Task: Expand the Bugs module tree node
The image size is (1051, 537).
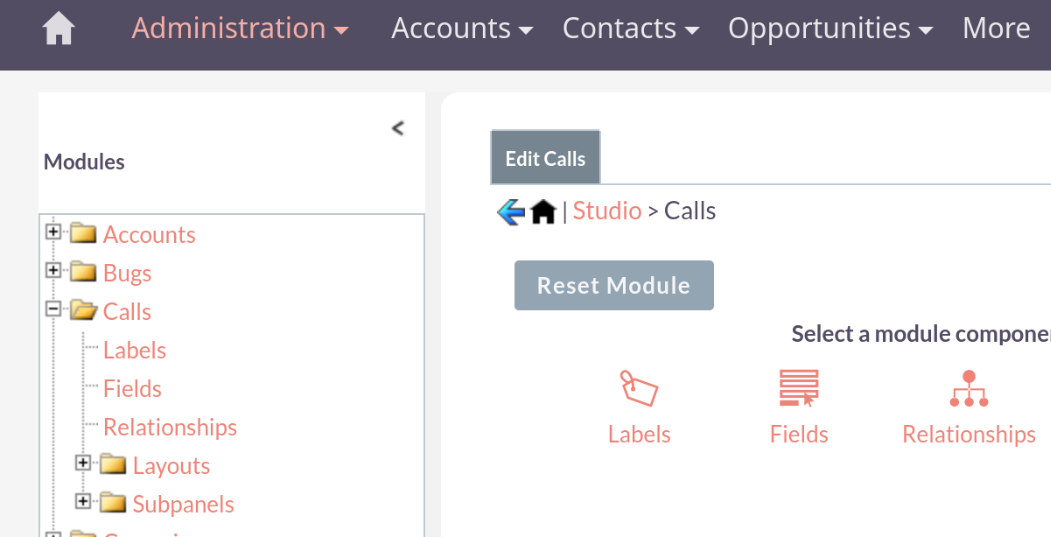Action: click(53, 270)
